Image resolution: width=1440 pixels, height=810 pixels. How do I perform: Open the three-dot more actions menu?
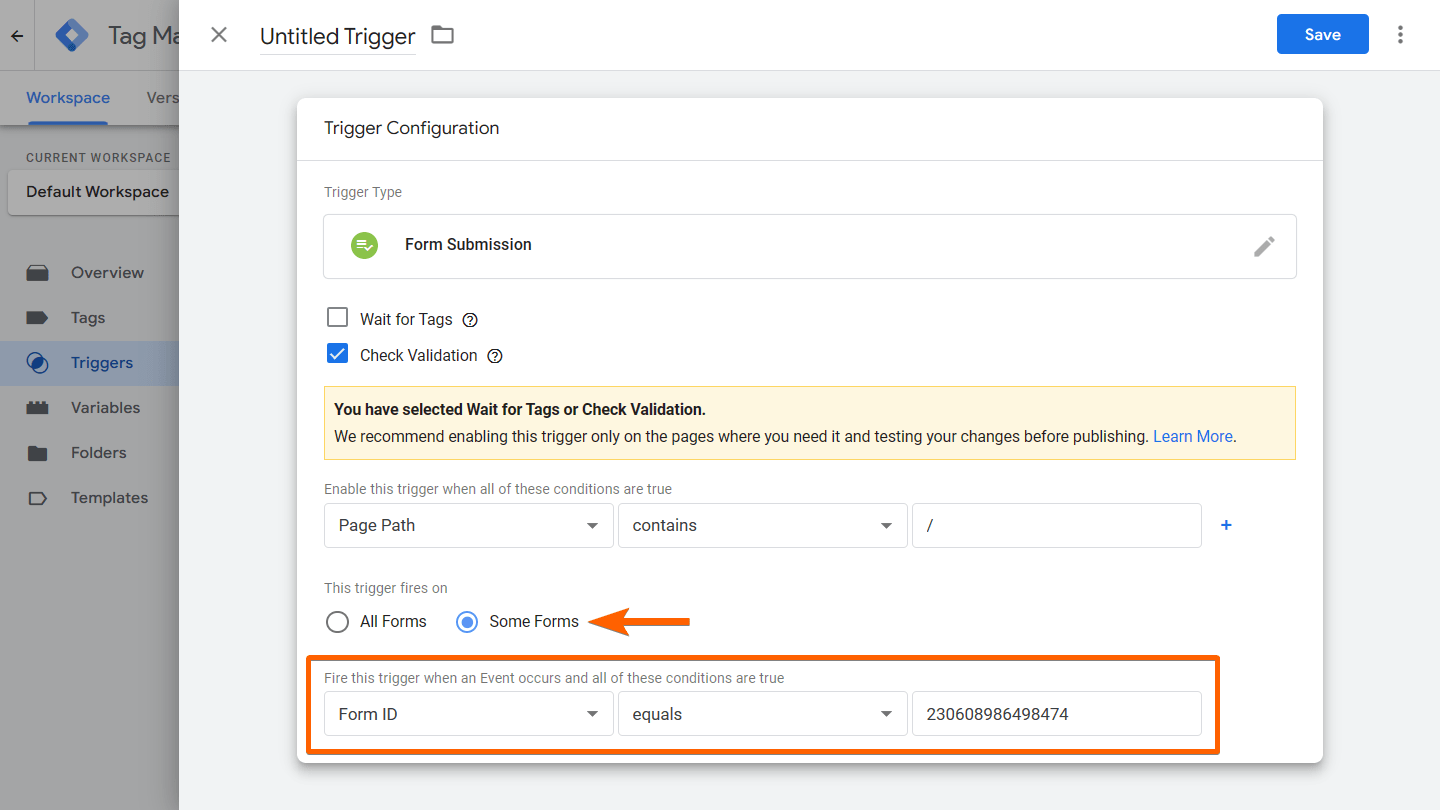[1400, 35]
